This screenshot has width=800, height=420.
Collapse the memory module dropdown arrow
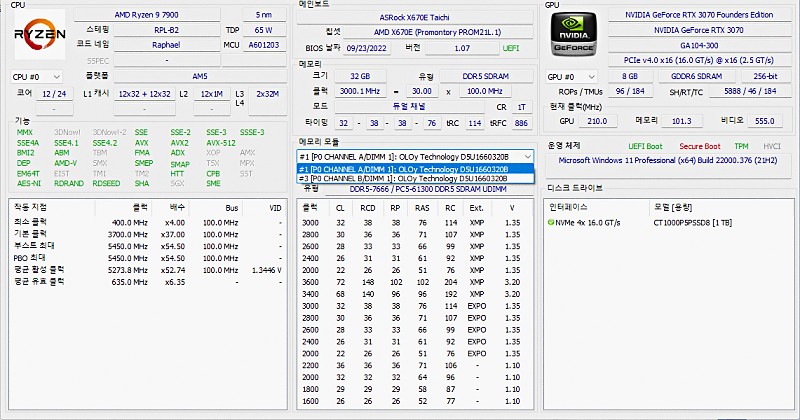point(527,157)
